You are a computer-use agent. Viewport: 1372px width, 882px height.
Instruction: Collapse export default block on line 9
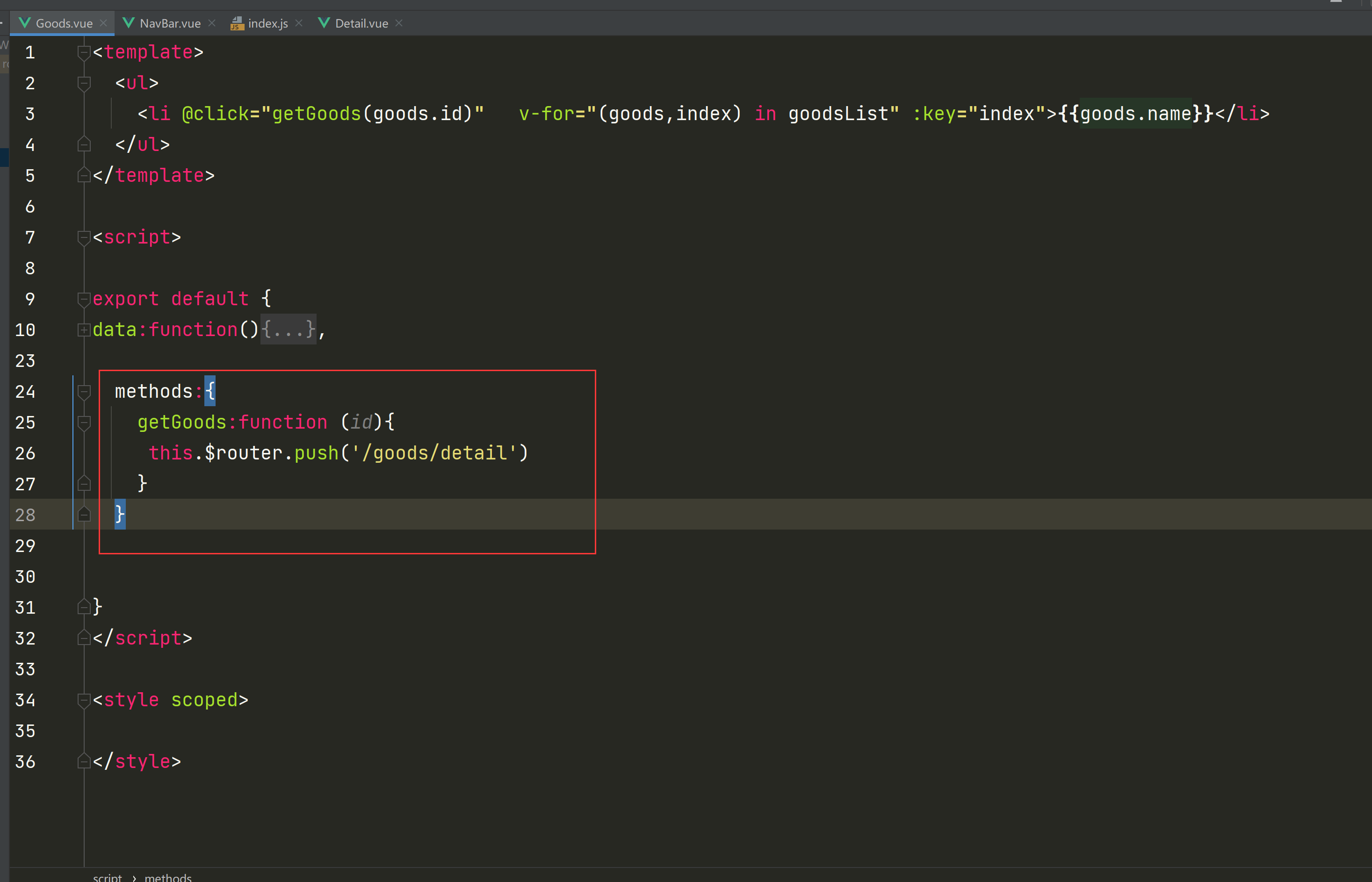84,299
